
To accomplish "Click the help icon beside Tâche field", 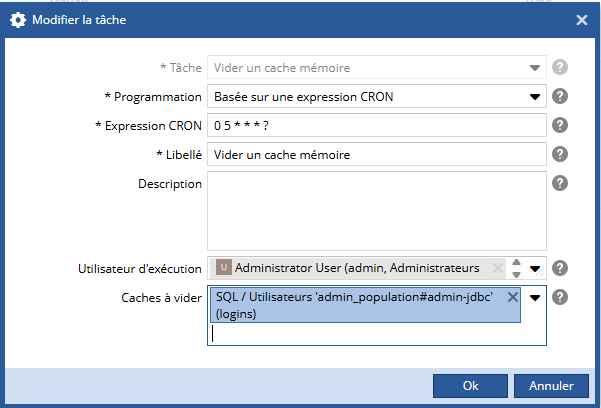I will (560, 68).
